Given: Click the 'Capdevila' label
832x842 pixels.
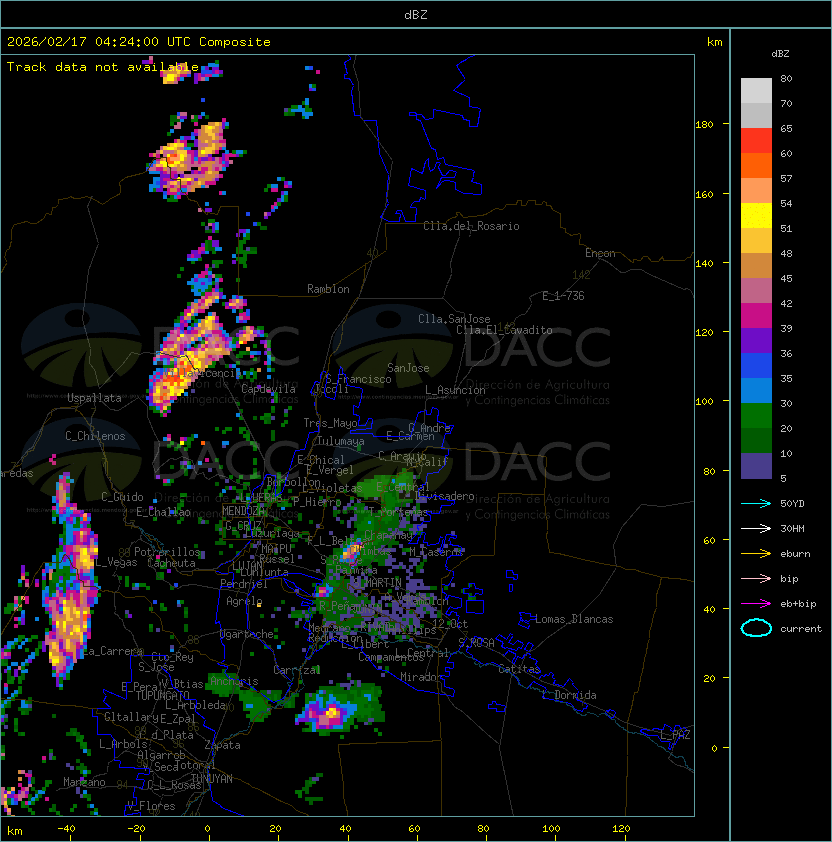Looking at the screenshot, I should 268,389.
